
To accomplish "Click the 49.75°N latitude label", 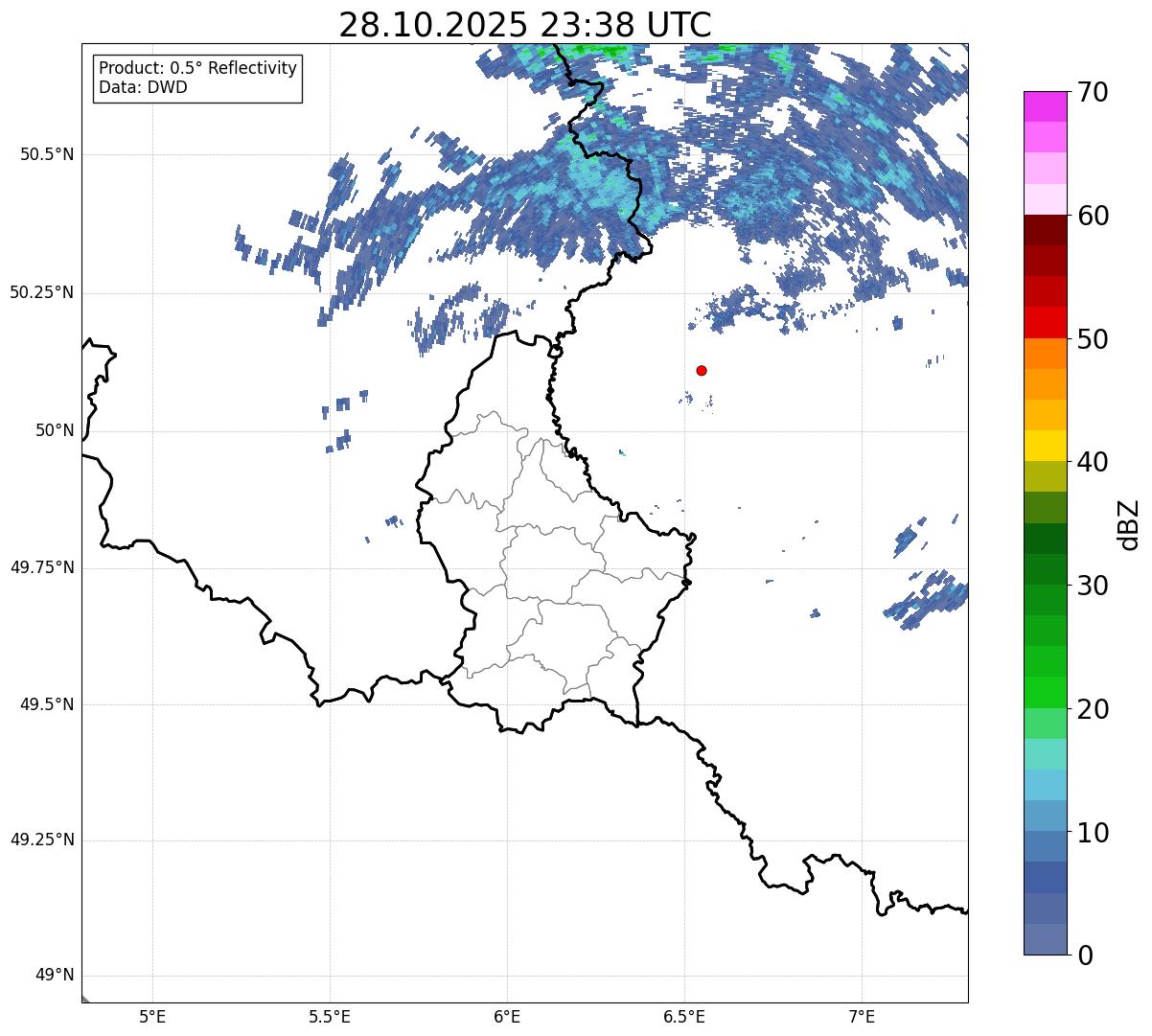I will pyautogui.click(x=41, y=567).
